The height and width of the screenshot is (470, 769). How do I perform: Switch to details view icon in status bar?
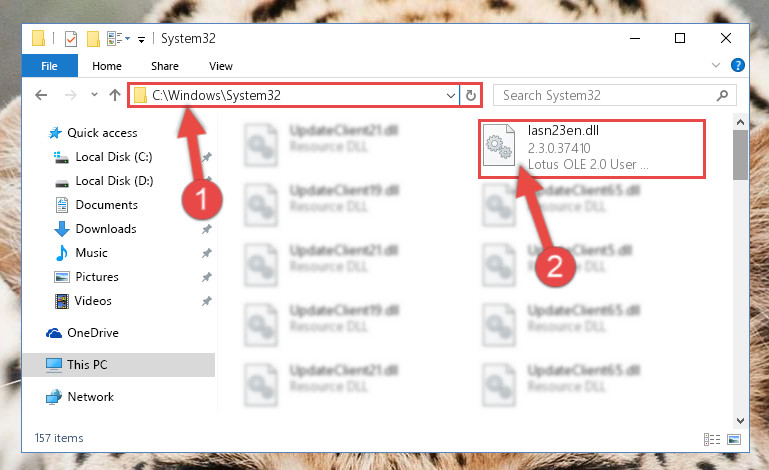point(712,439)
